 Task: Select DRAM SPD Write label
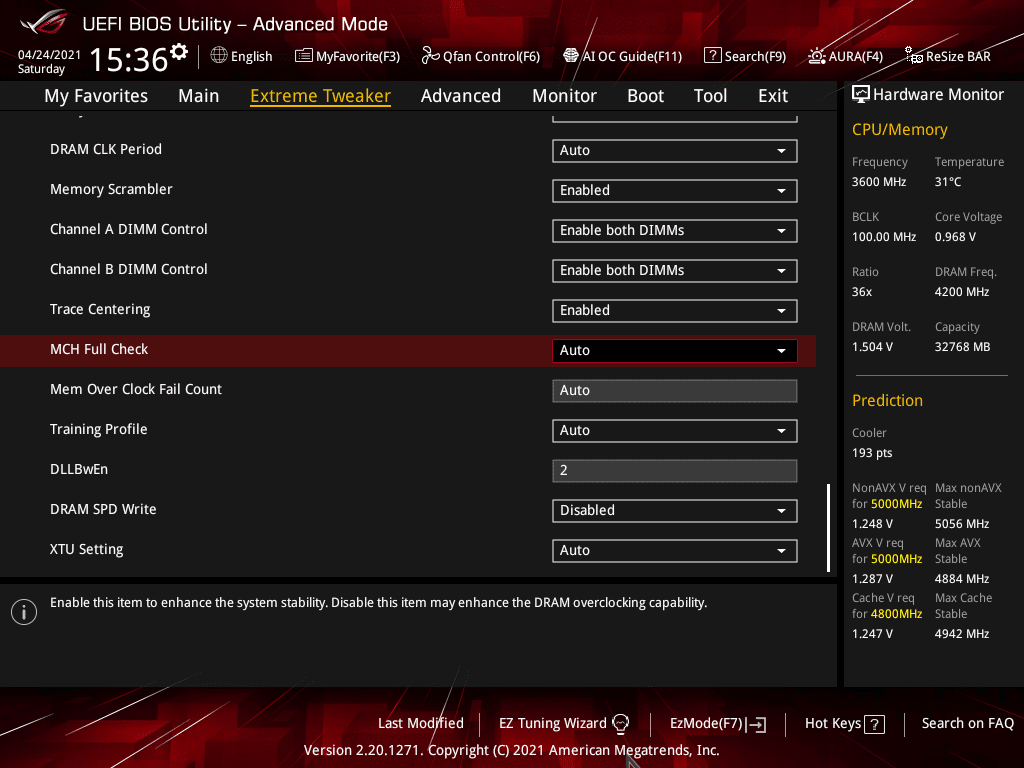click(103, 509)
